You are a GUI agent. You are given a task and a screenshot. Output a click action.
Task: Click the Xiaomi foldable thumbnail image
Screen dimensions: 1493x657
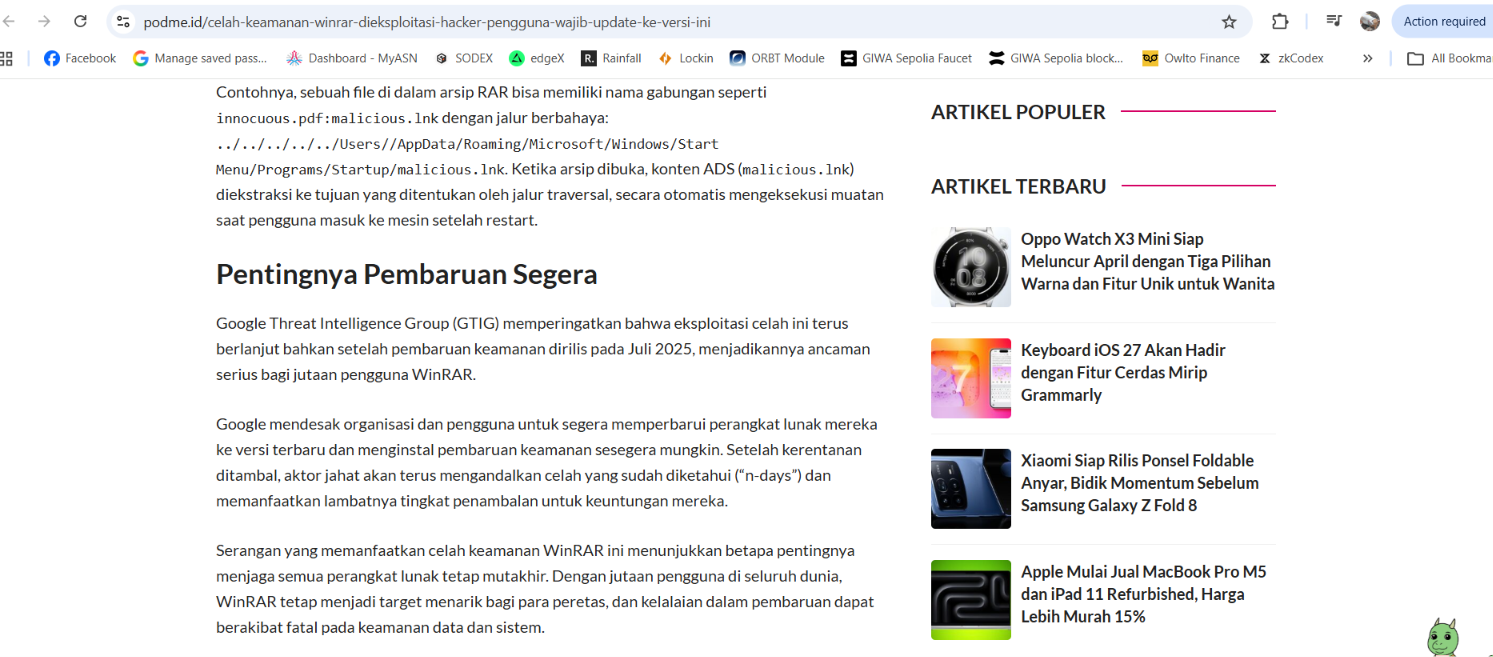click(x=971, y=489)
